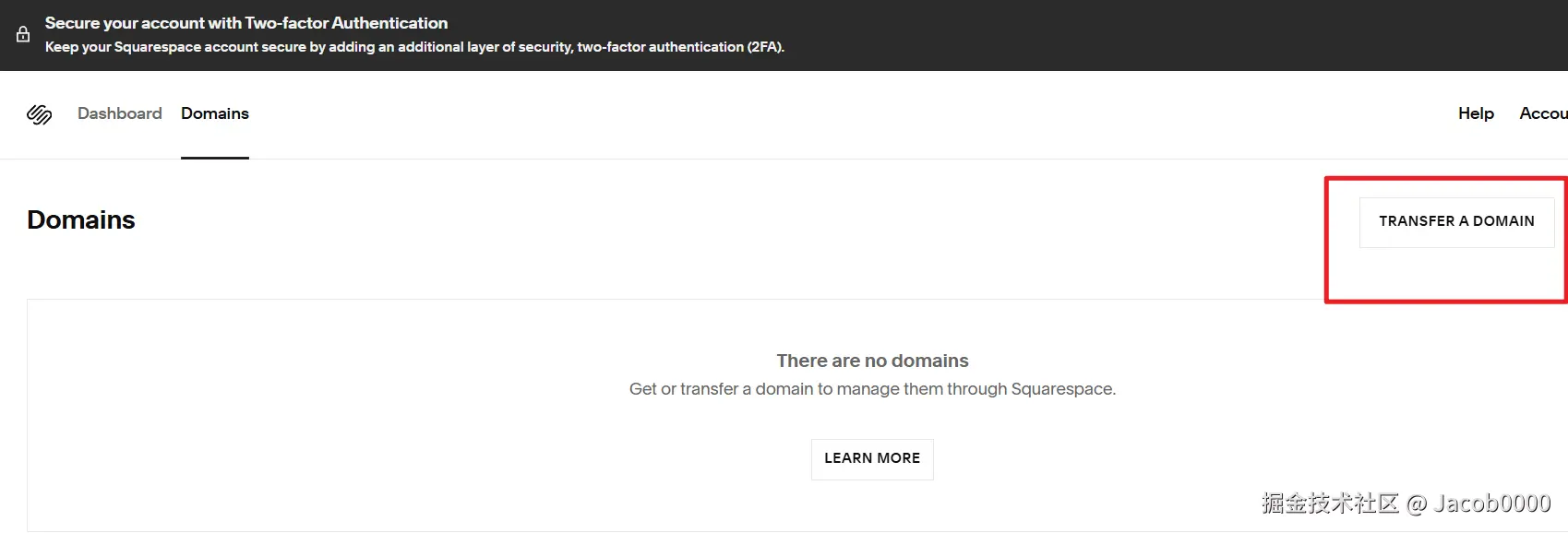The height and width of the screenshot is (533, 1568).
Task: Open the Dashboard navigation item
Action: (120, 113)
